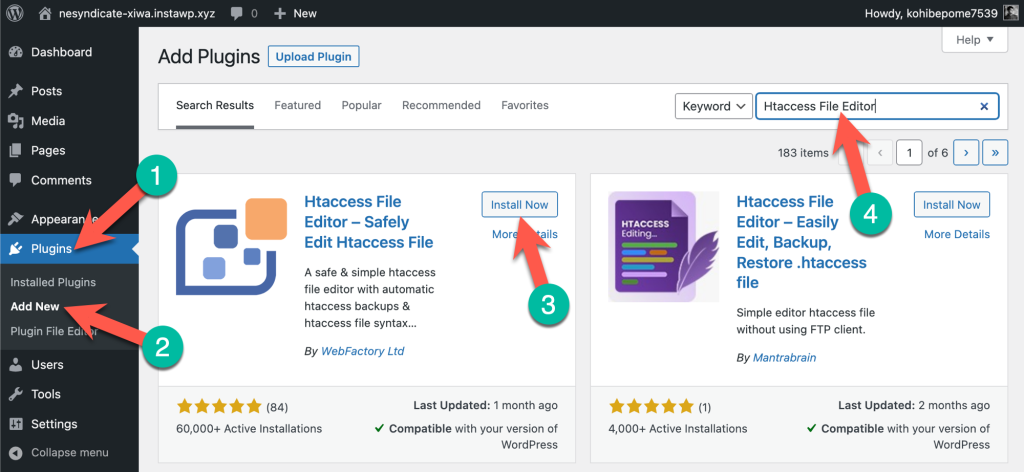The height and width of the screenshot is (472, 1024).
Task: Click the Media icon in sidebar
Action: (16, 121)
